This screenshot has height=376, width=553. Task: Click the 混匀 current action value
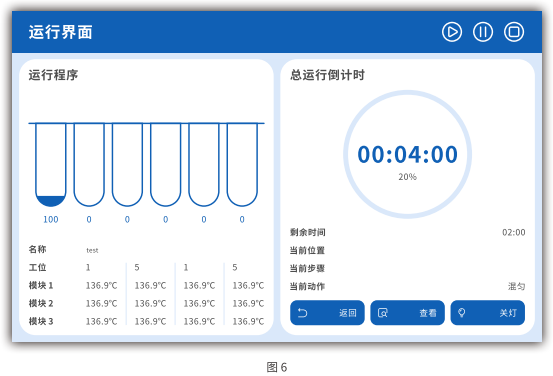click(x=516, y=286)
